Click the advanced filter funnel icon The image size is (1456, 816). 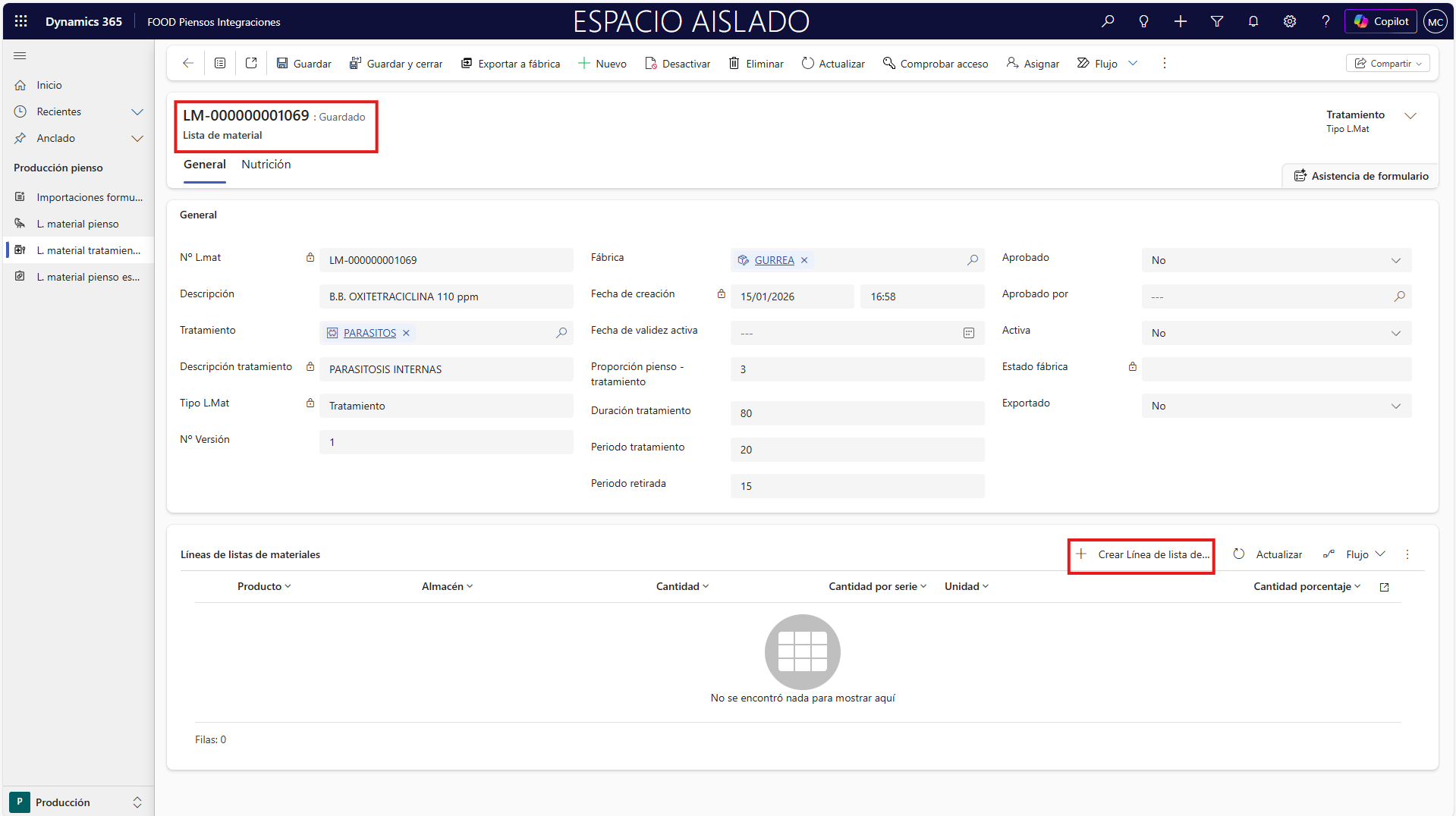pos(1216,21)
